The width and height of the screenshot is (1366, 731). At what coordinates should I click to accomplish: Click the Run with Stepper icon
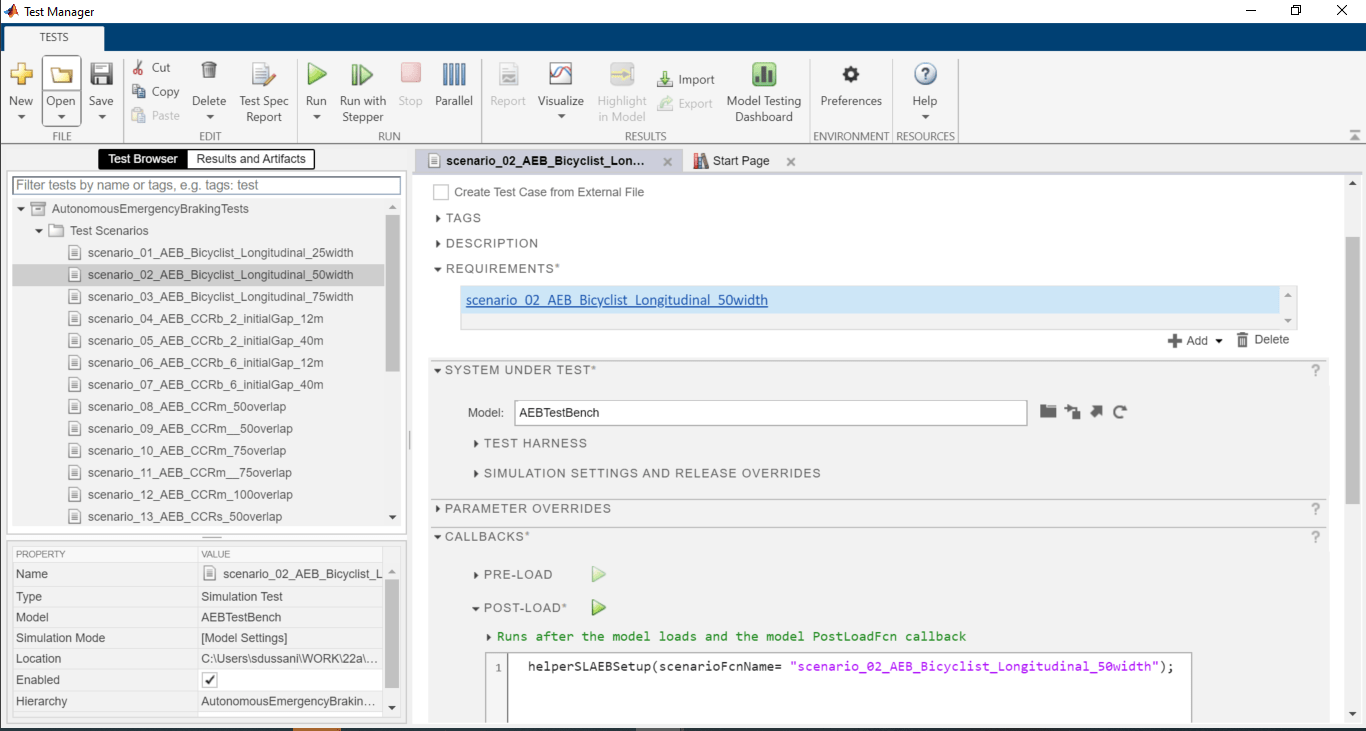(x=362, y=75)
